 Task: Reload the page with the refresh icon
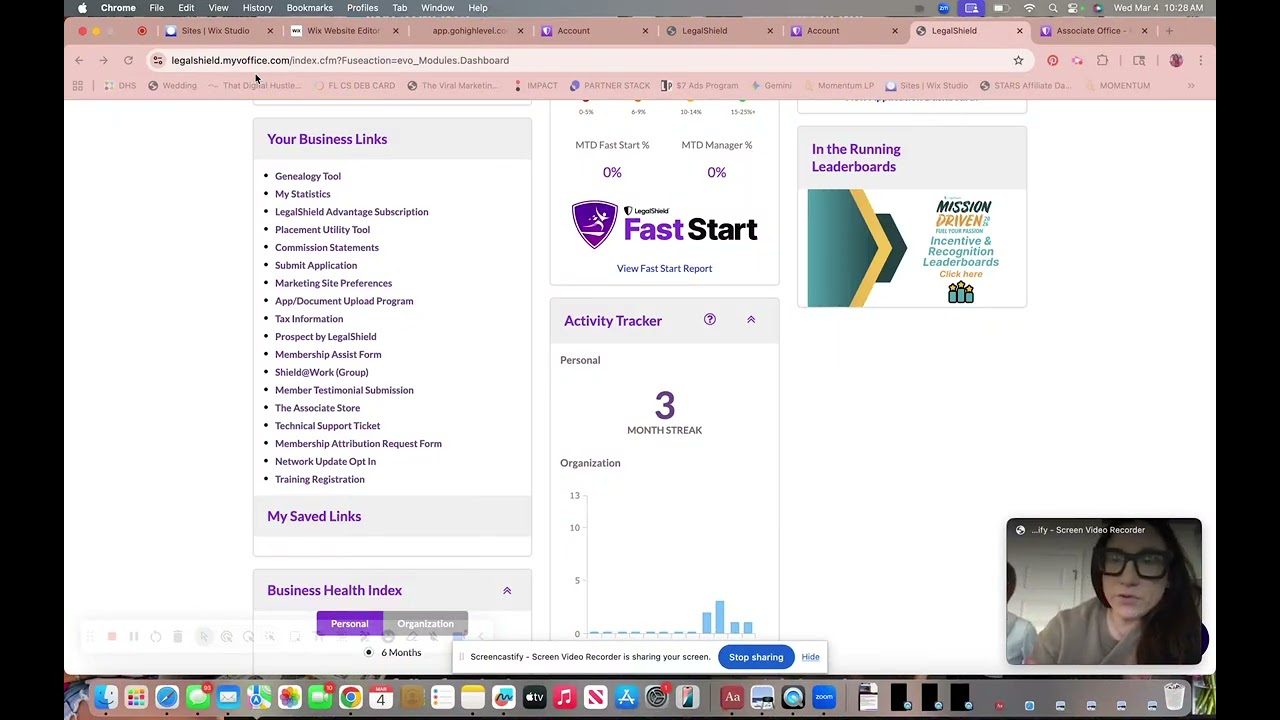(128, 60)
